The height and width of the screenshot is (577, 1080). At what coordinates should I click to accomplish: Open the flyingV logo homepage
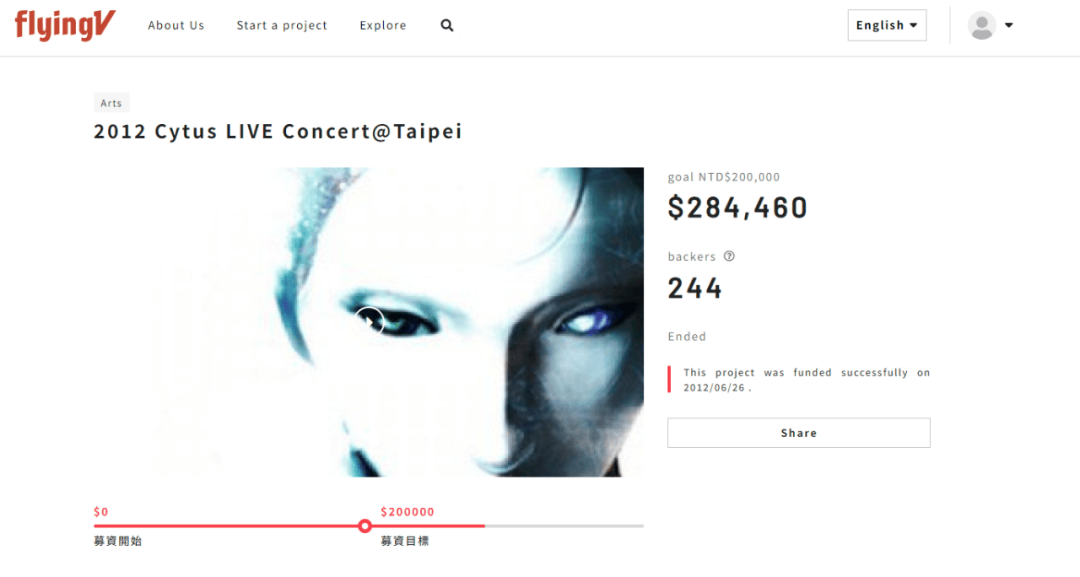point(65,25)
